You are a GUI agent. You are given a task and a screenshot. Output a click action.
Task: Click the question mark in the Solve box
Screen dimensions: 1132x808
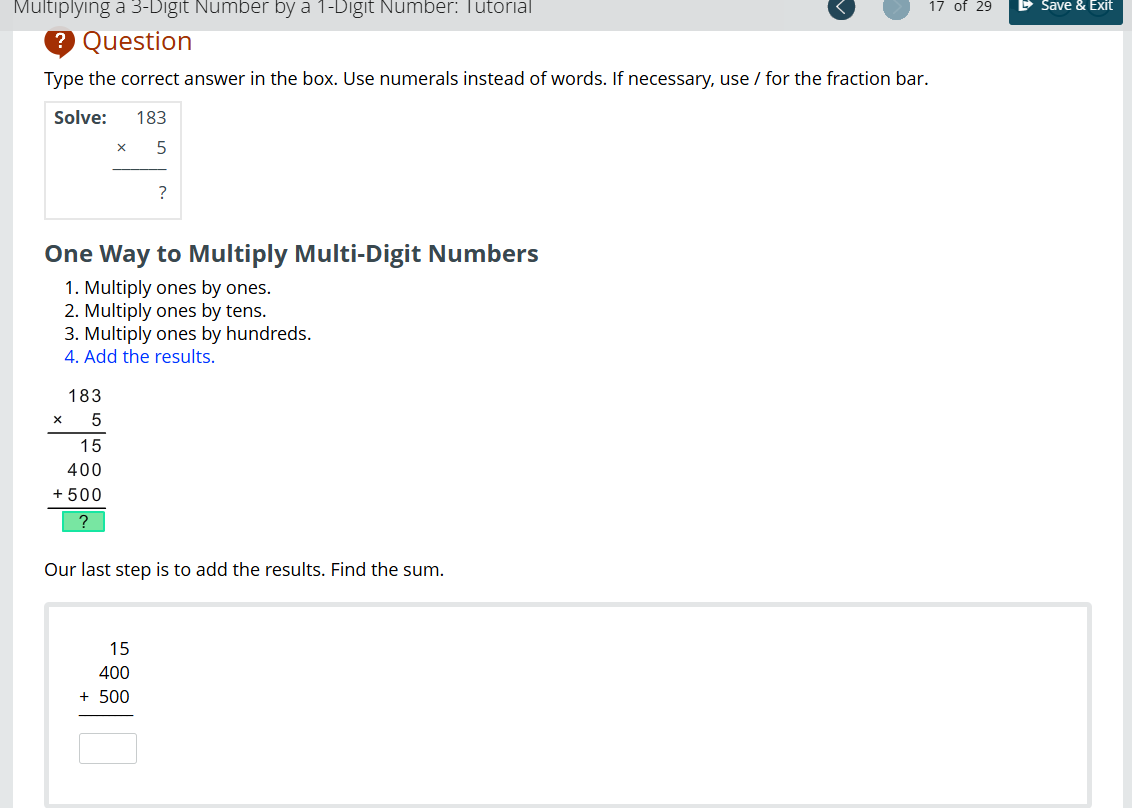(x=162, y=192)
